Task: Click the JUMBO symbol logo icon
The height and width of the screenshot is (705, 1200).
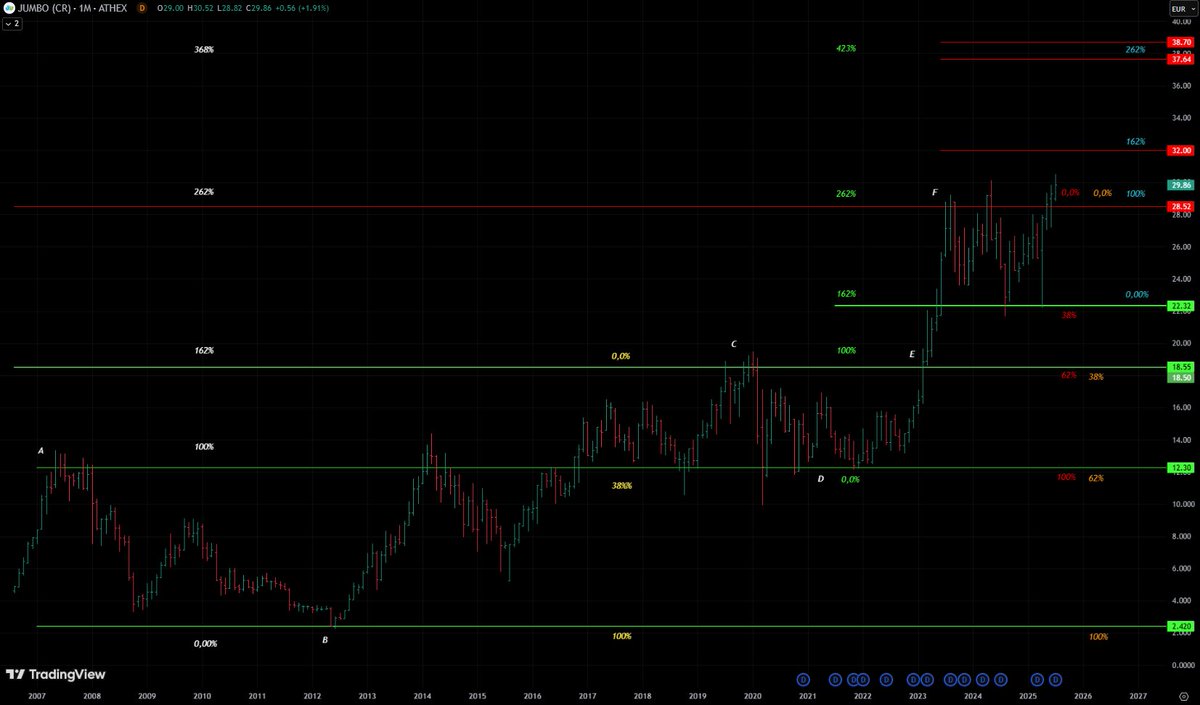Action: tap(9, 8)
